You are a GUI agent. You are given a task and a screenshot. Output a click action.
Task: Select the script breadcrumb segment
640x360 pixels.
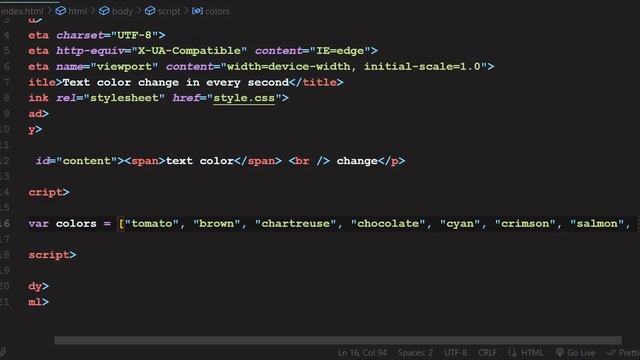[x=162, y=11]
